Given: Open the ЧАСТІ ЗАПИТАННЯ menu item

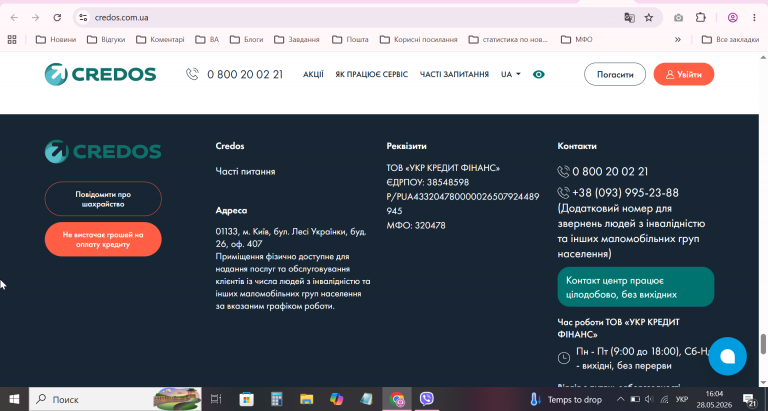Looking at the screenshot, I should coord(454,74).
